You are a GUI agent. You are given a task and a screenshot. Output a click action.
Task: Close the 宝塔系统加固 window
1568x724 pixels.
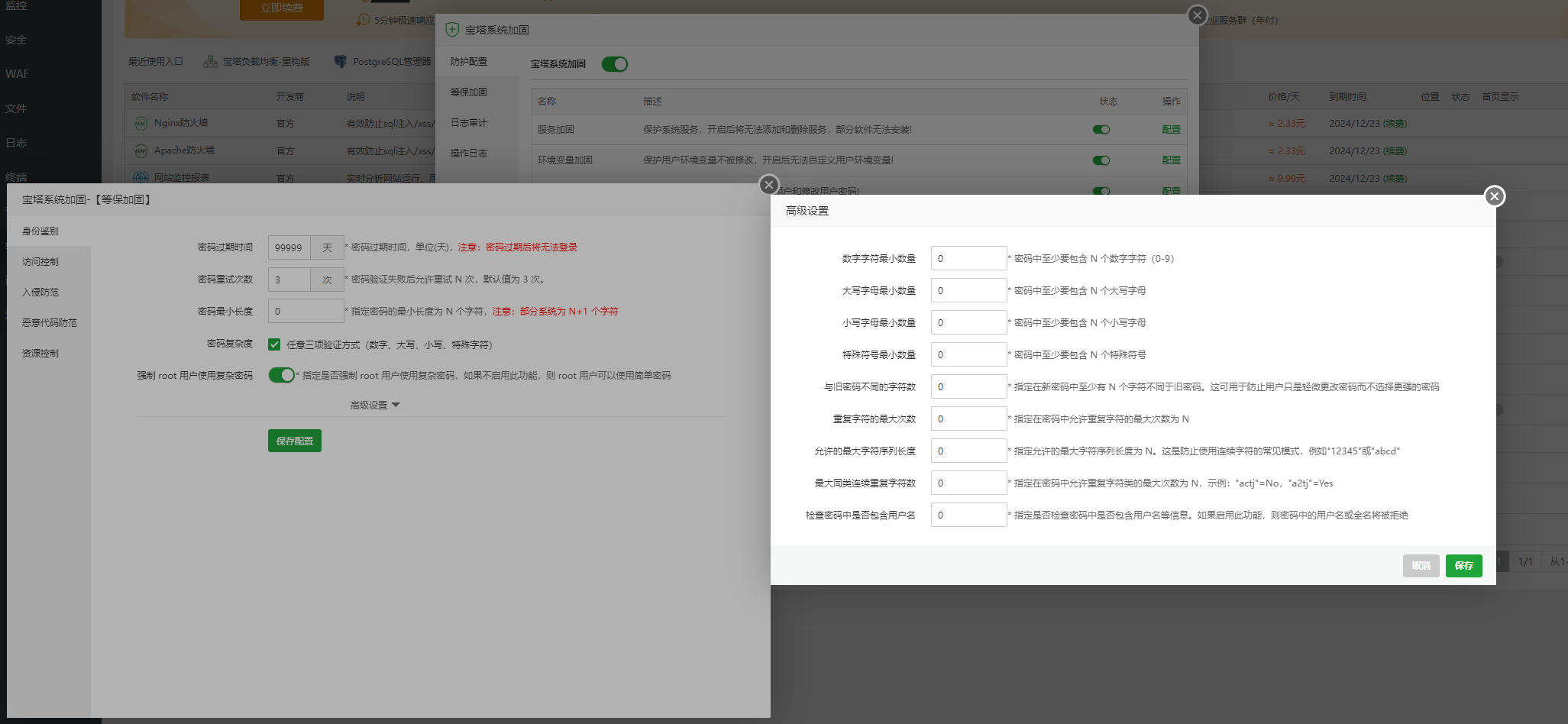tap(1198, 15)
